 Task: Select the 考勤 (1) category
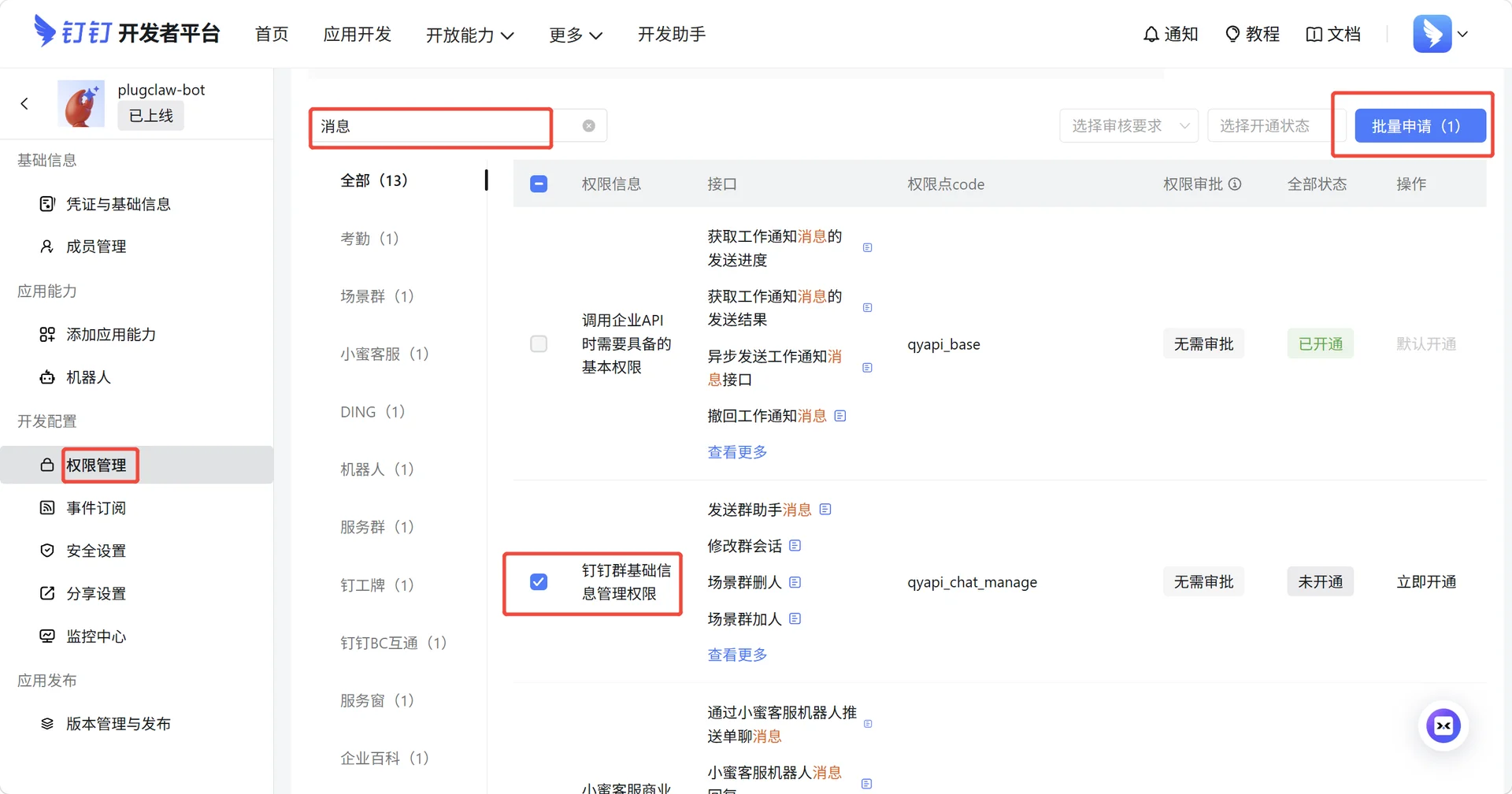point(369,239)
